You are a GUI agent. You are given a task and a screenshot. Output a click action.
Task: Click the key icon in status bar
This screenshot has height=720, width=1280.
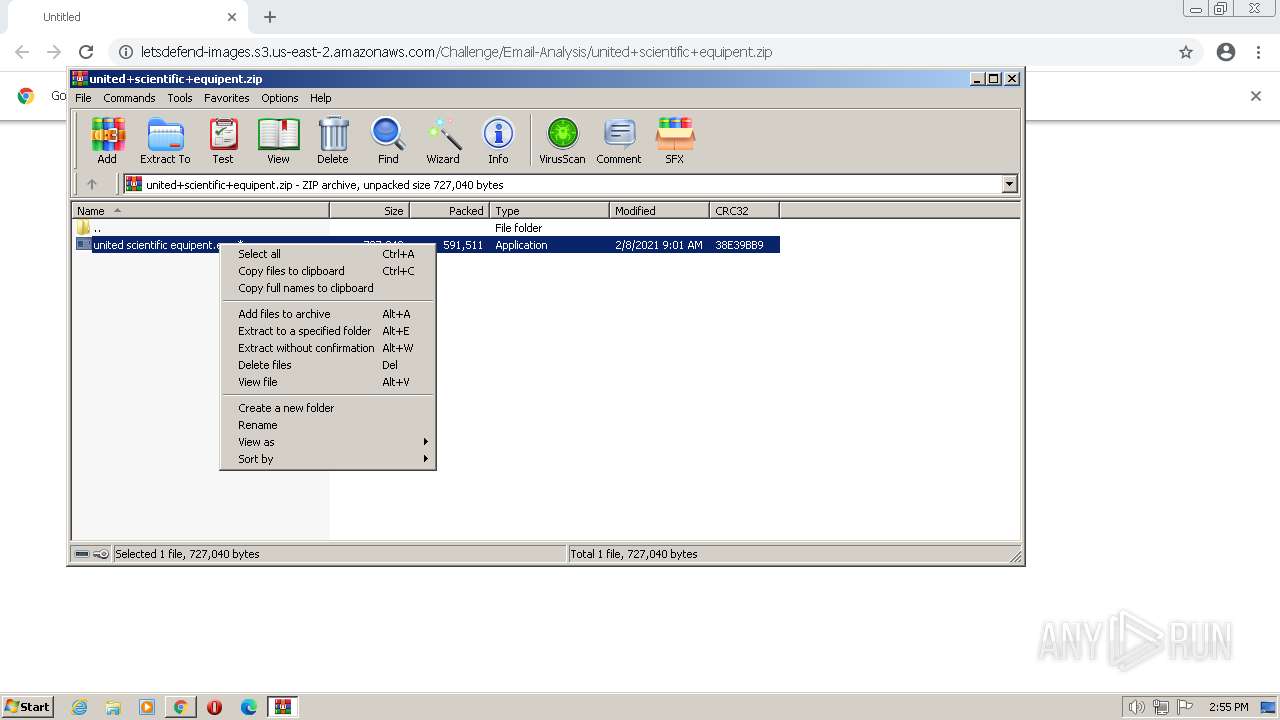coord(101,554)
